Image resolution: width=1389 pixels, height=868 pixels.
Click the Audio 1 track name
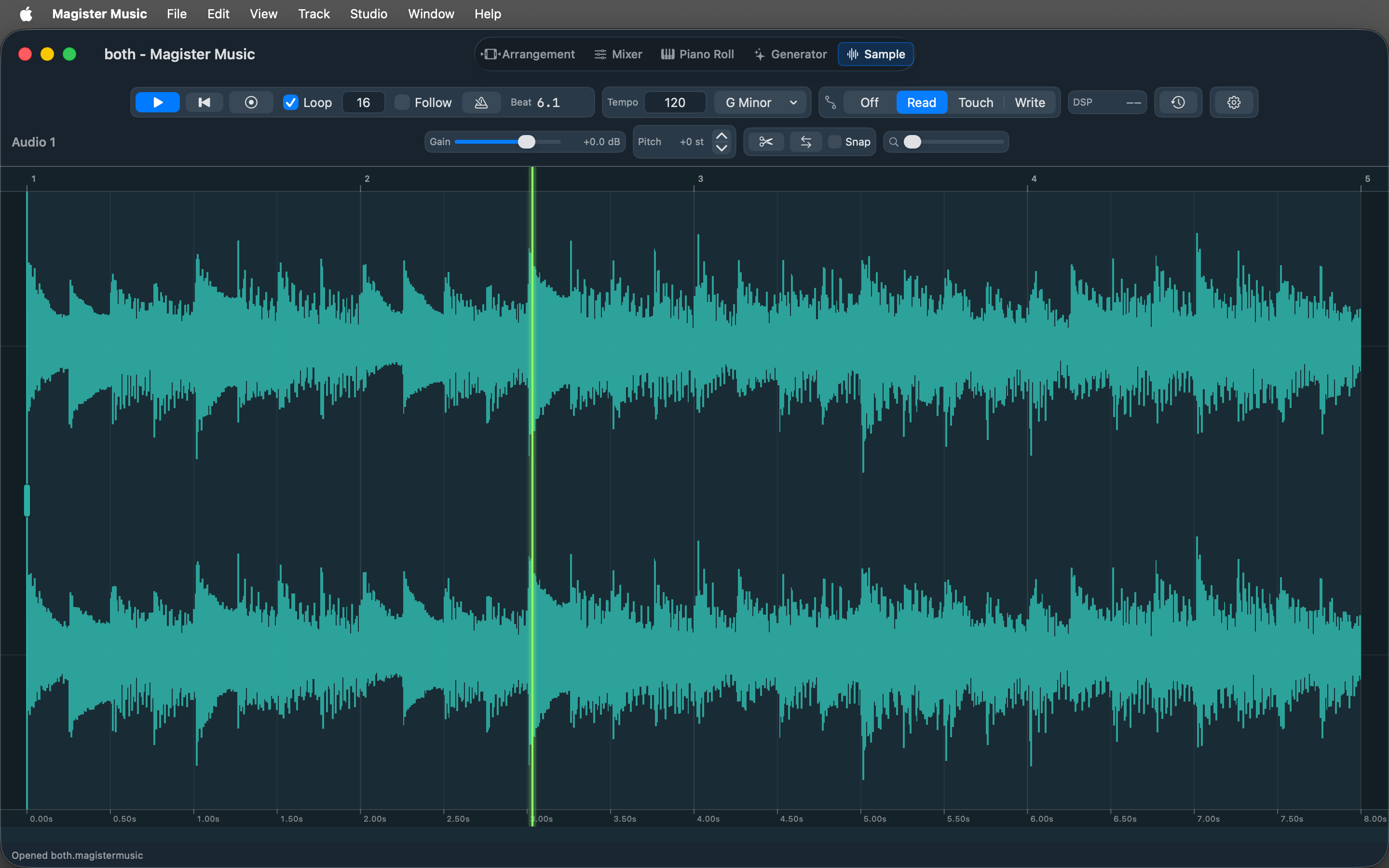pos(34,142)
